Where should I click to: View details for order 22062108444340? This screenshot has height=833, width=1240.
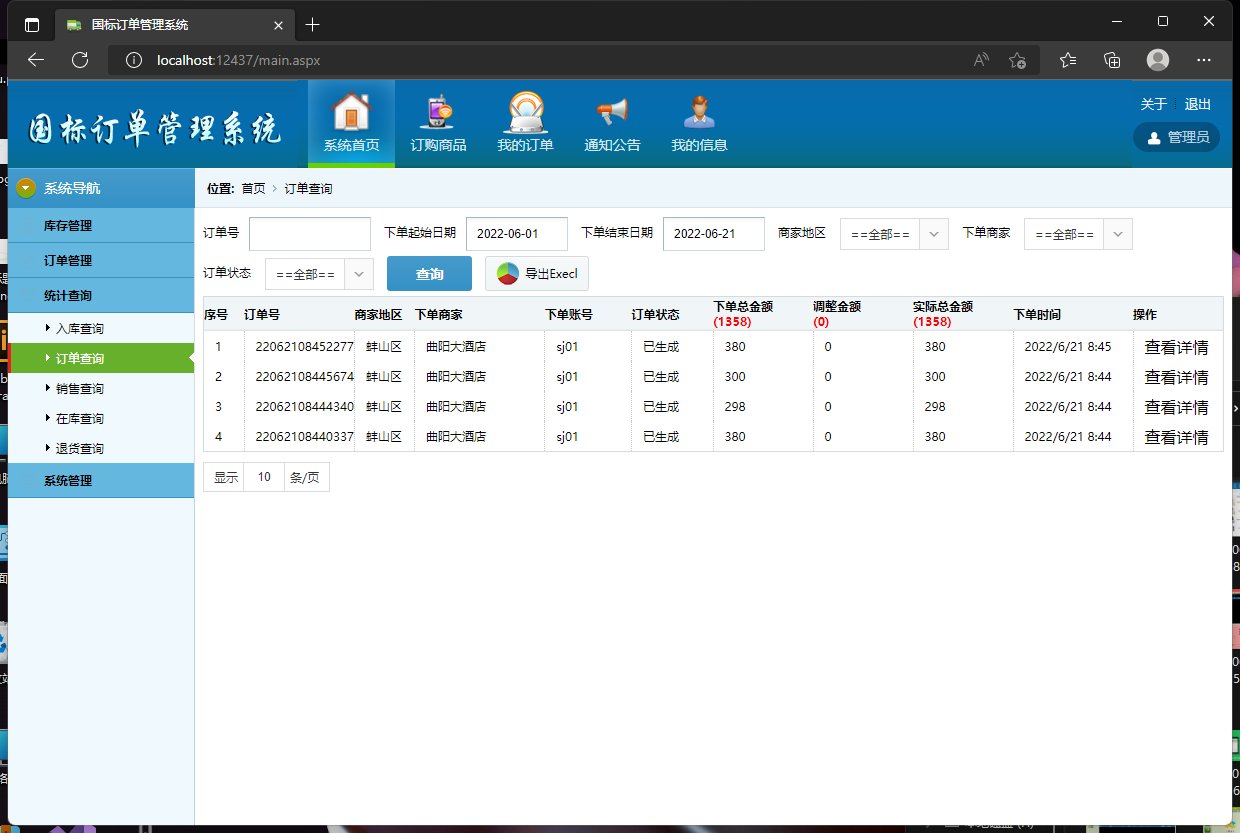tap(1176, 407)
